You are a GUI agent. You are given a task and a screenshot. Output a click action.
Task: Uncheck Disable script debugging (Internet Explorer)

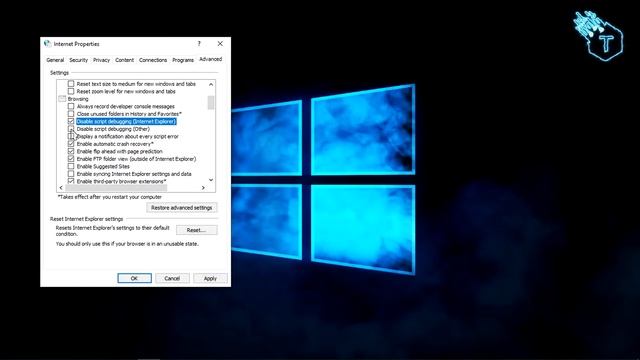click(x=71, y=121)
